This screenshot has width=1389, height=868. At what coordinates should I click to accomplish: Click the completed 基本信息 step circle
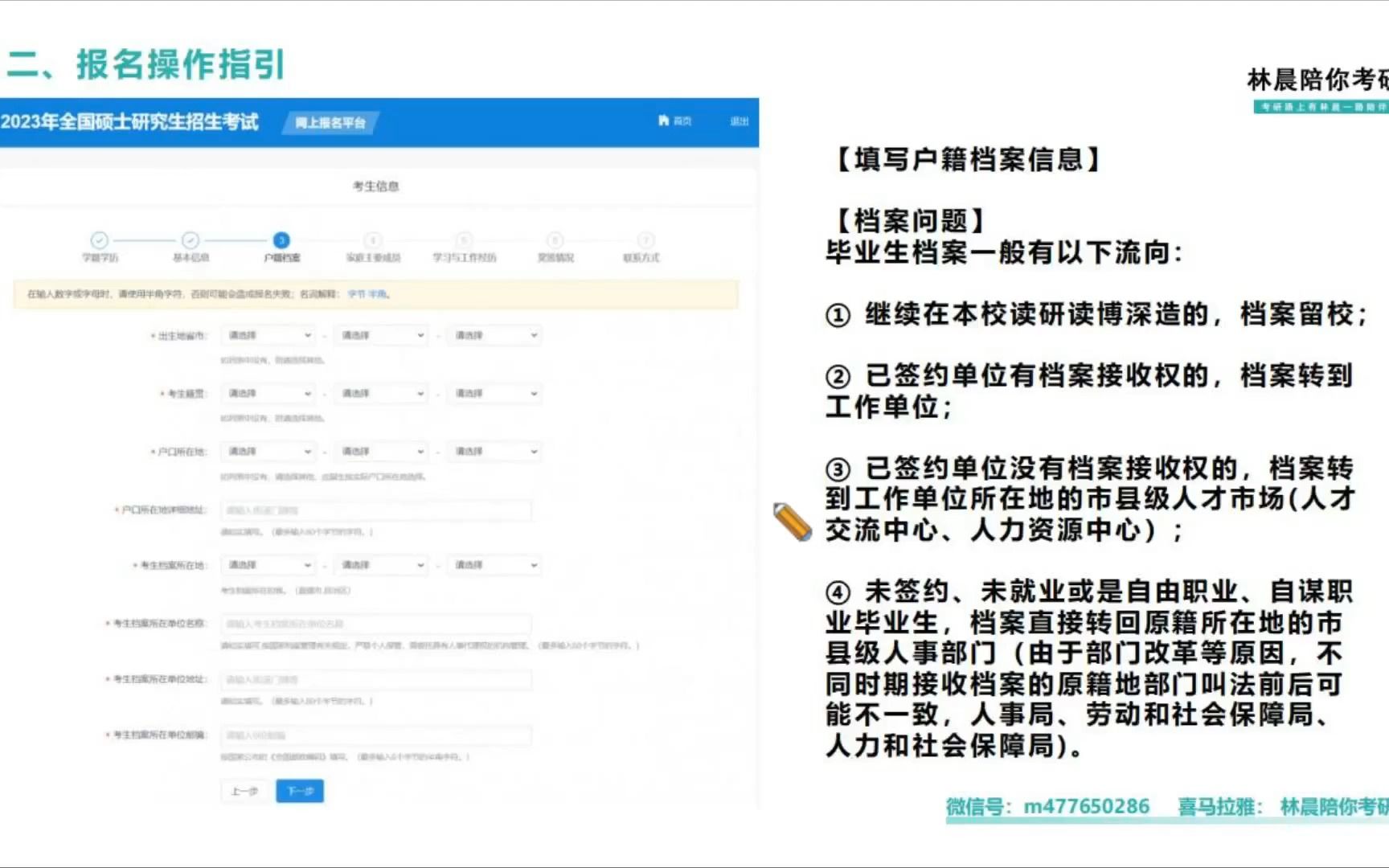(x=191, y=240)
